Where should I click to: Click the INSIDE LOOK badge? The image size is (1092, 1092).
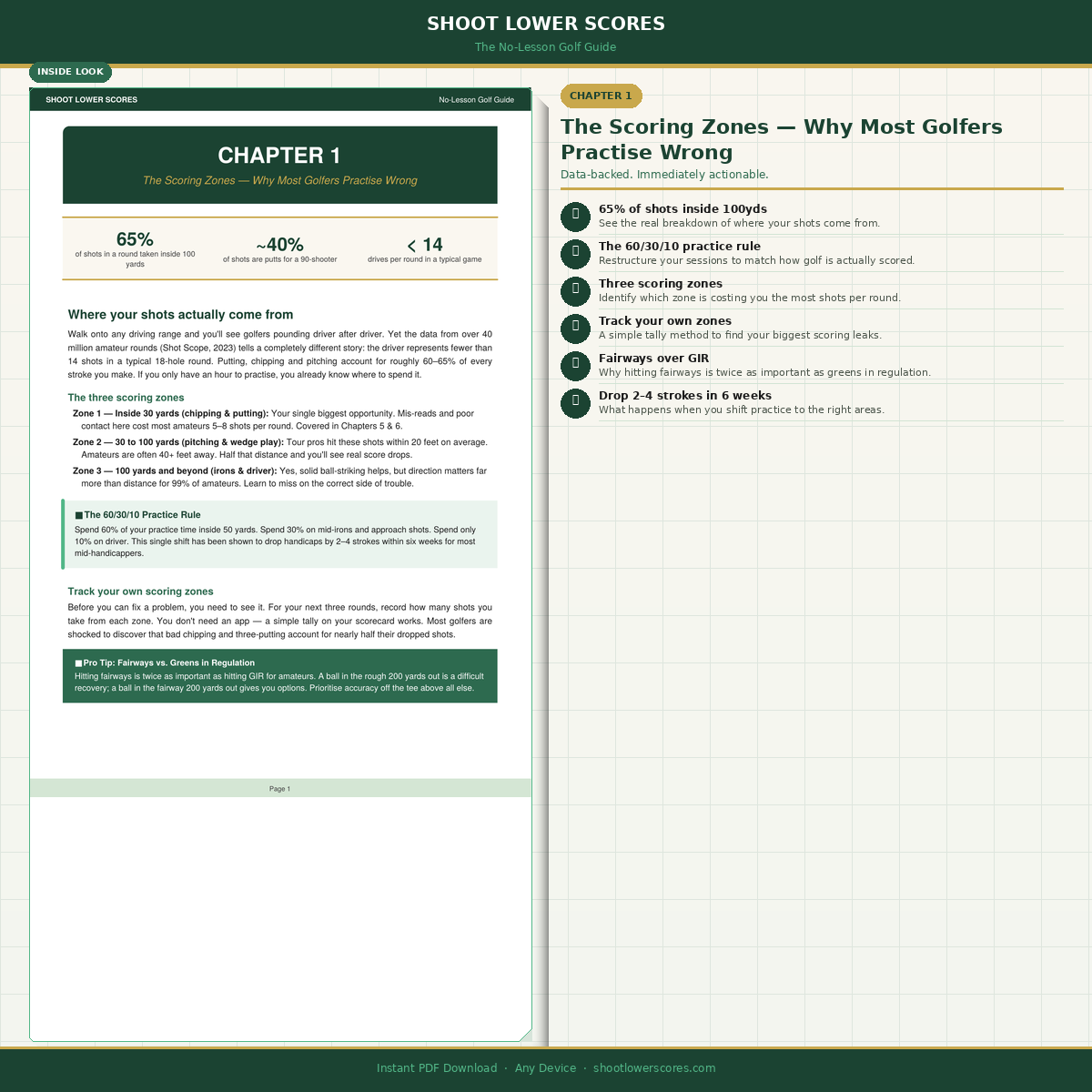(x=71, y=72)
